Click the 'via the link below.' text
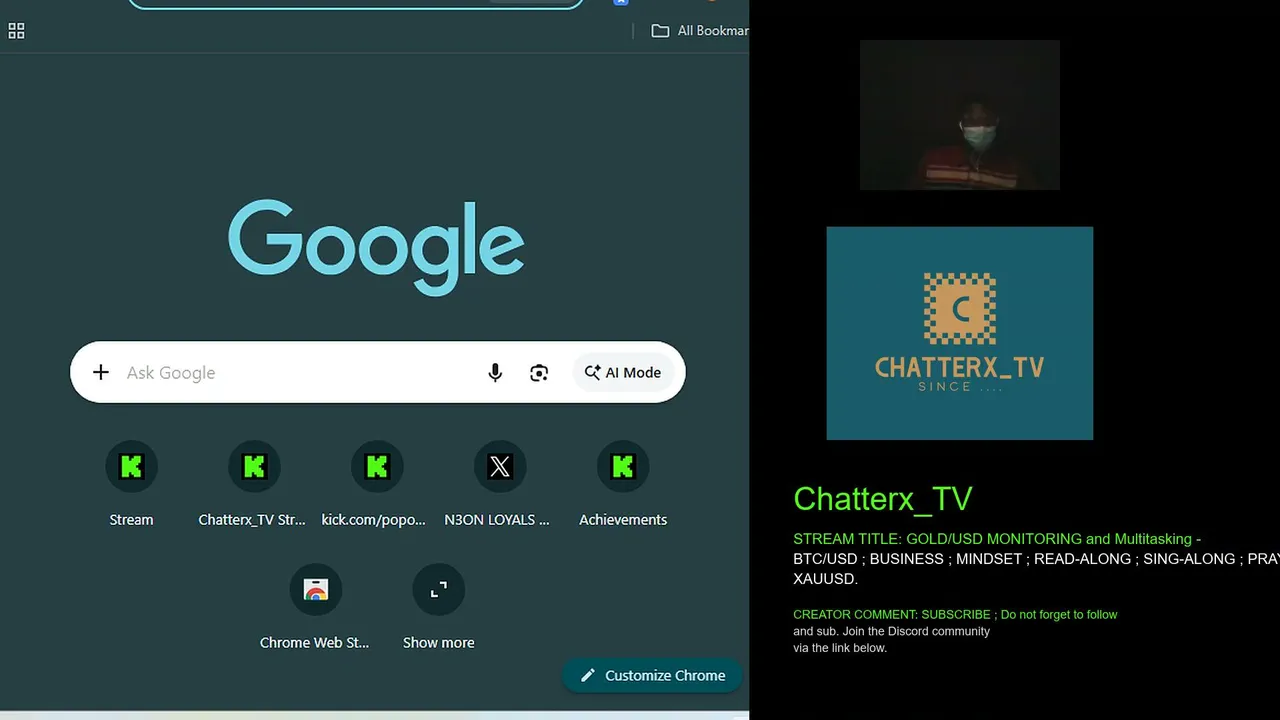This screenshot has height=720, width=1280. 840,648
